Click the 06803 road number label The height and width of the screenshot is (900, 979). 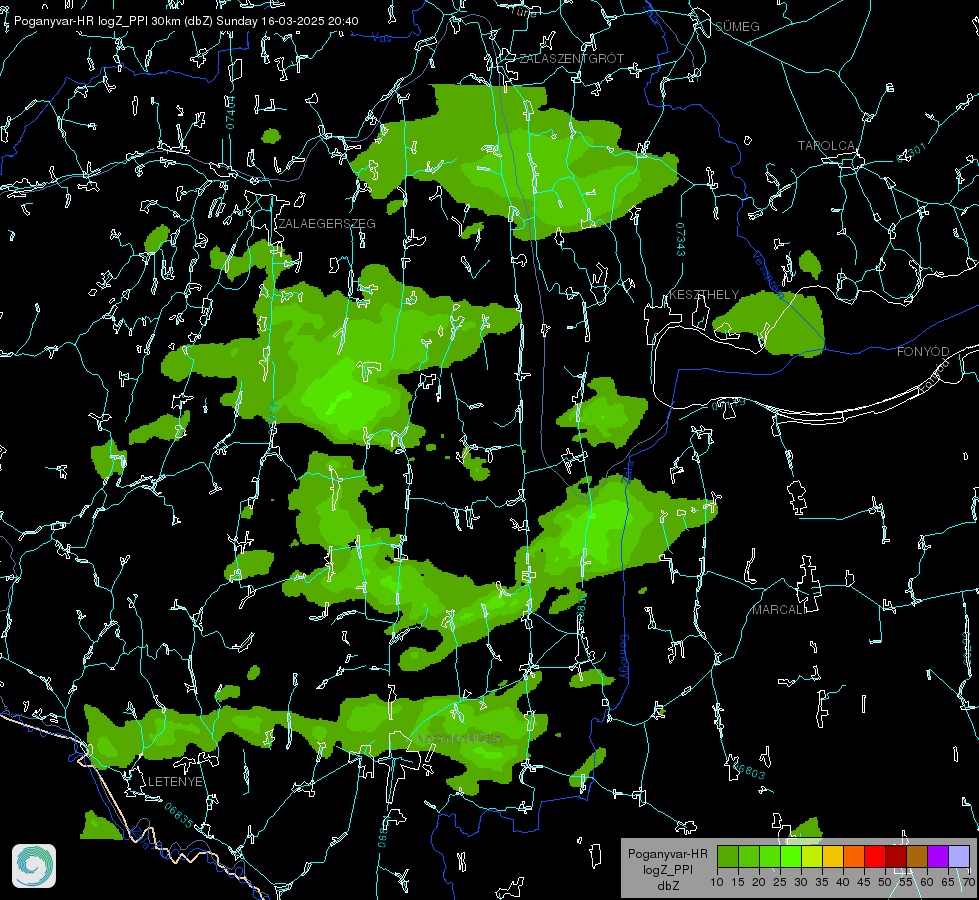pos(748,770)
